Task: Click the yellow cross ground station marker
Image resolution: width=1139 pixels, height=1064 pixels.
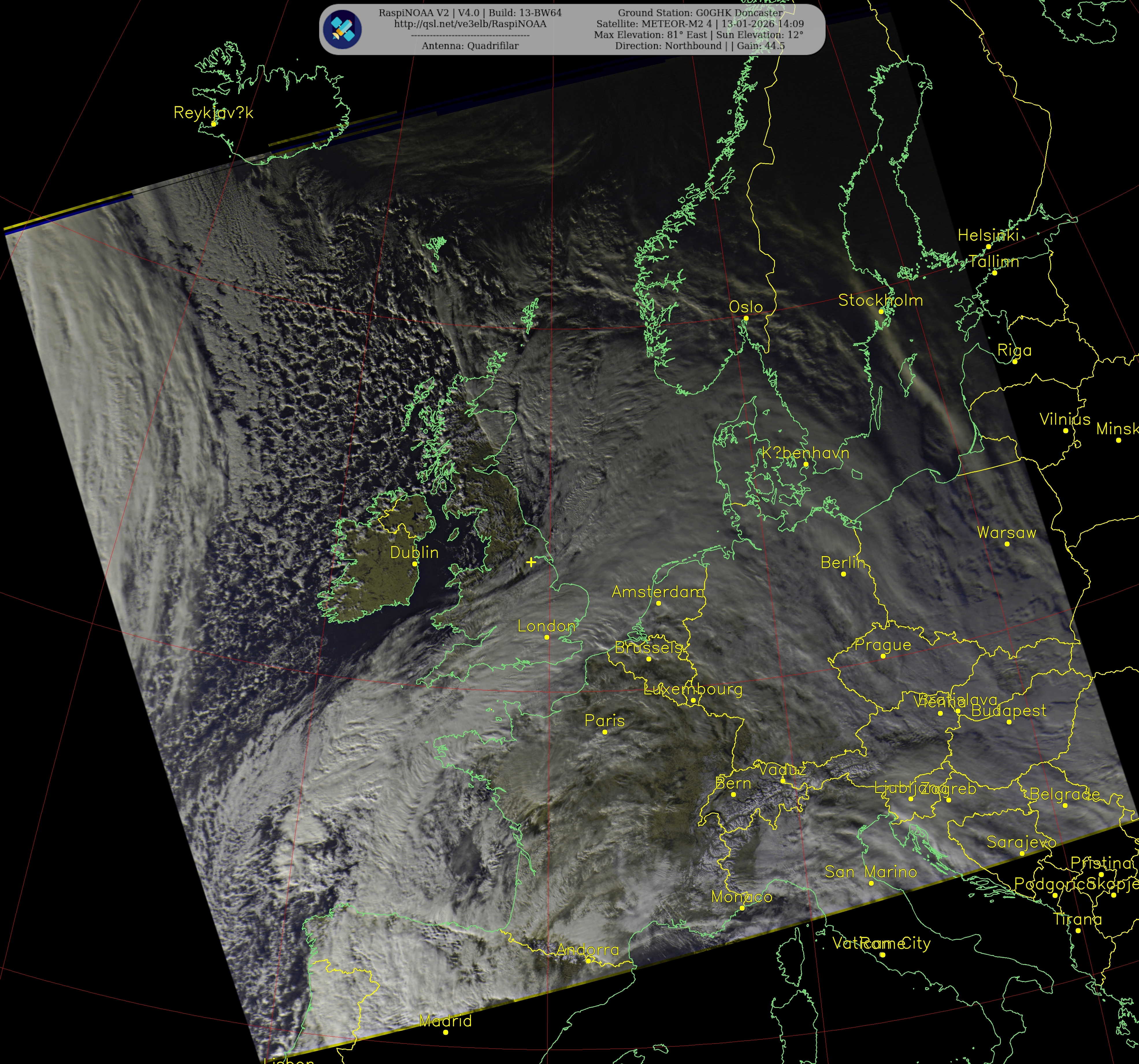Action: point(531,562)
